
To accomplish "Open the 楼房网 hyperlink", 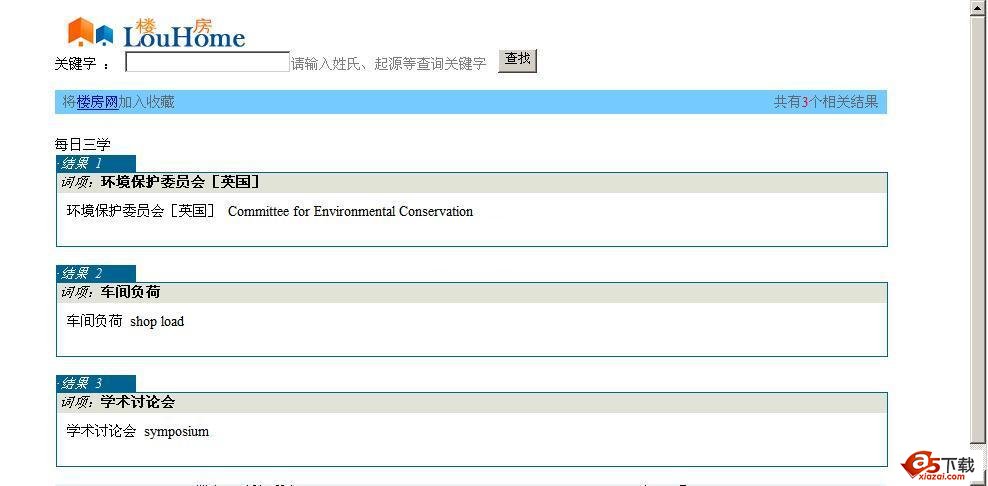I will [x=97, y=102].
